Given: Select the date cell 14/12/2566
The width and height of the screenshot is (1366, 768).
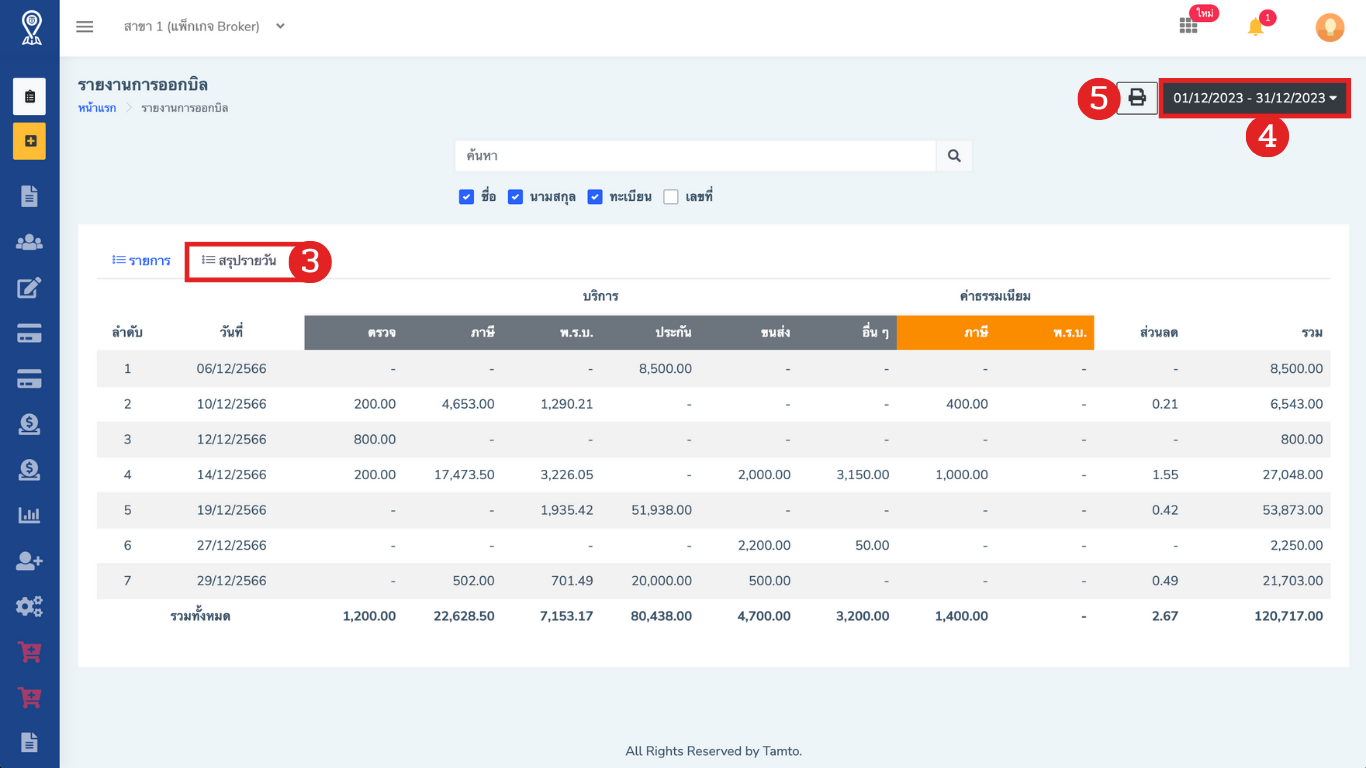Looking at the screenshot, I should (232, 475).
